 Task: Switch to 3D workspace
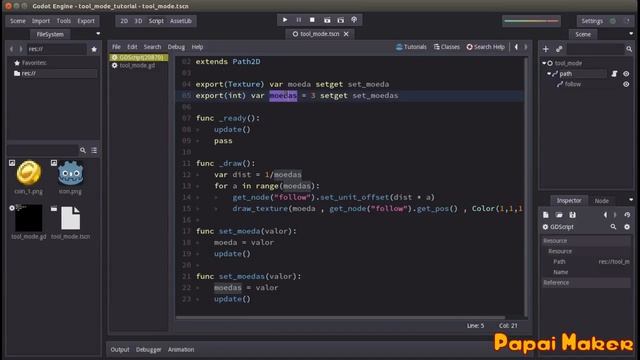click(138, 21)
